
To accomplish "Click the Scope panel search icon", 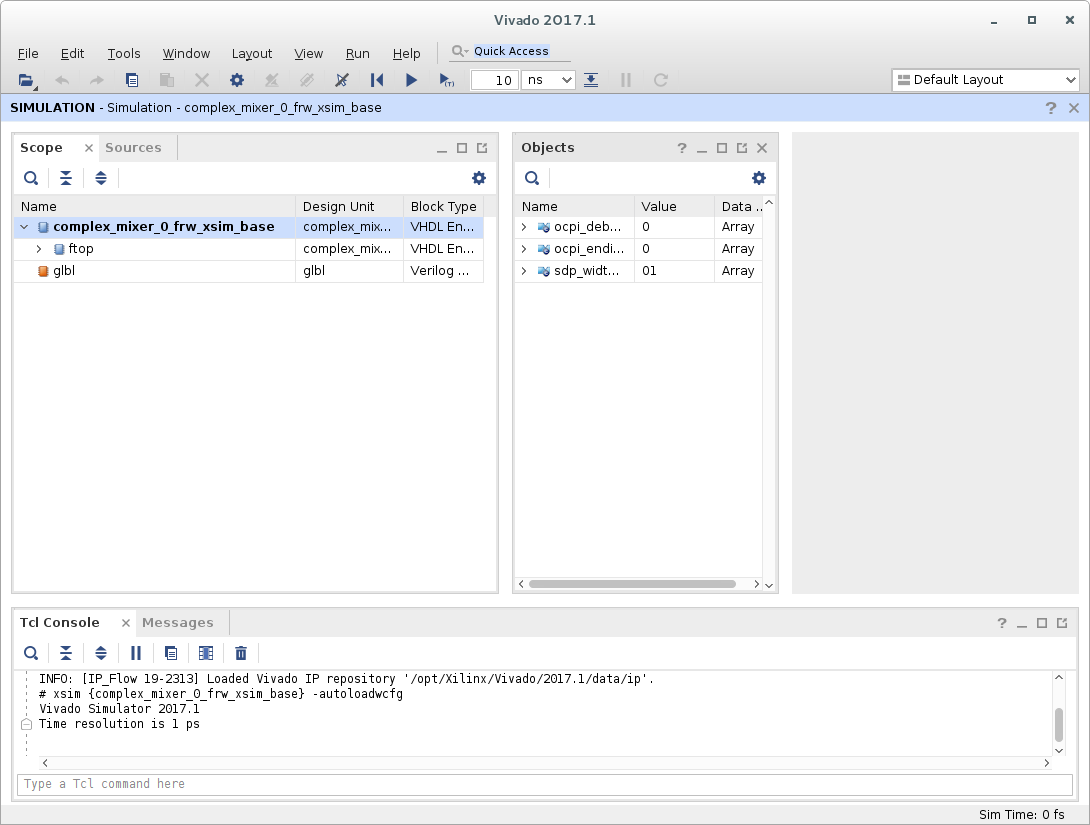I will [31, 178].
